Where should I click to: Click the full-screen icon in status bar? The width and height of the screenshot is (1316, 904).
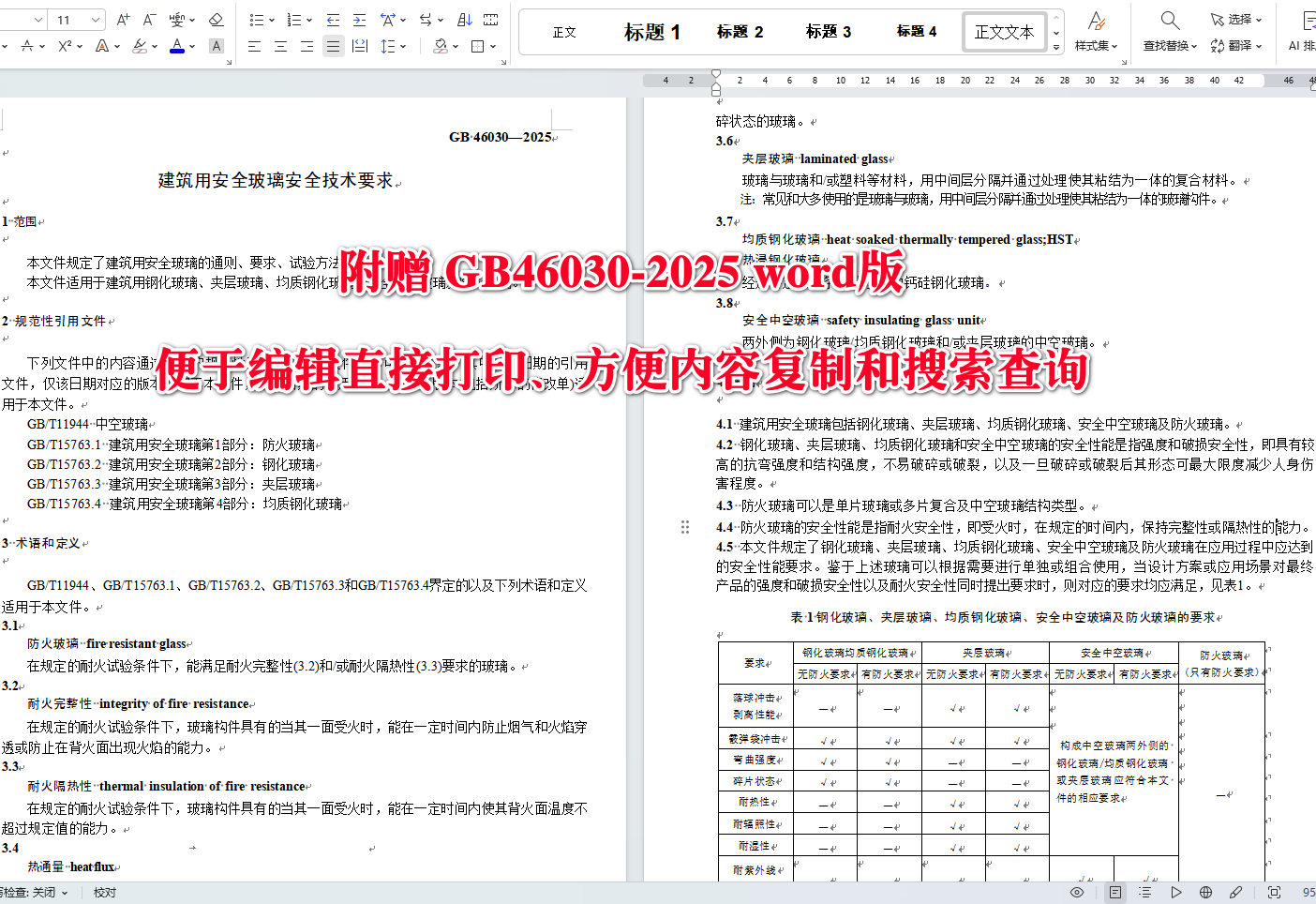point(1273,892)
